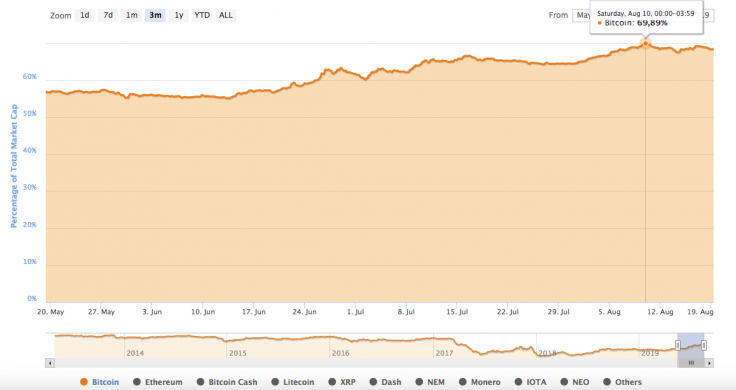This screenshot has height=390, width=736.
Task: Toggle Others series in legend
Action: coord(622,382)
